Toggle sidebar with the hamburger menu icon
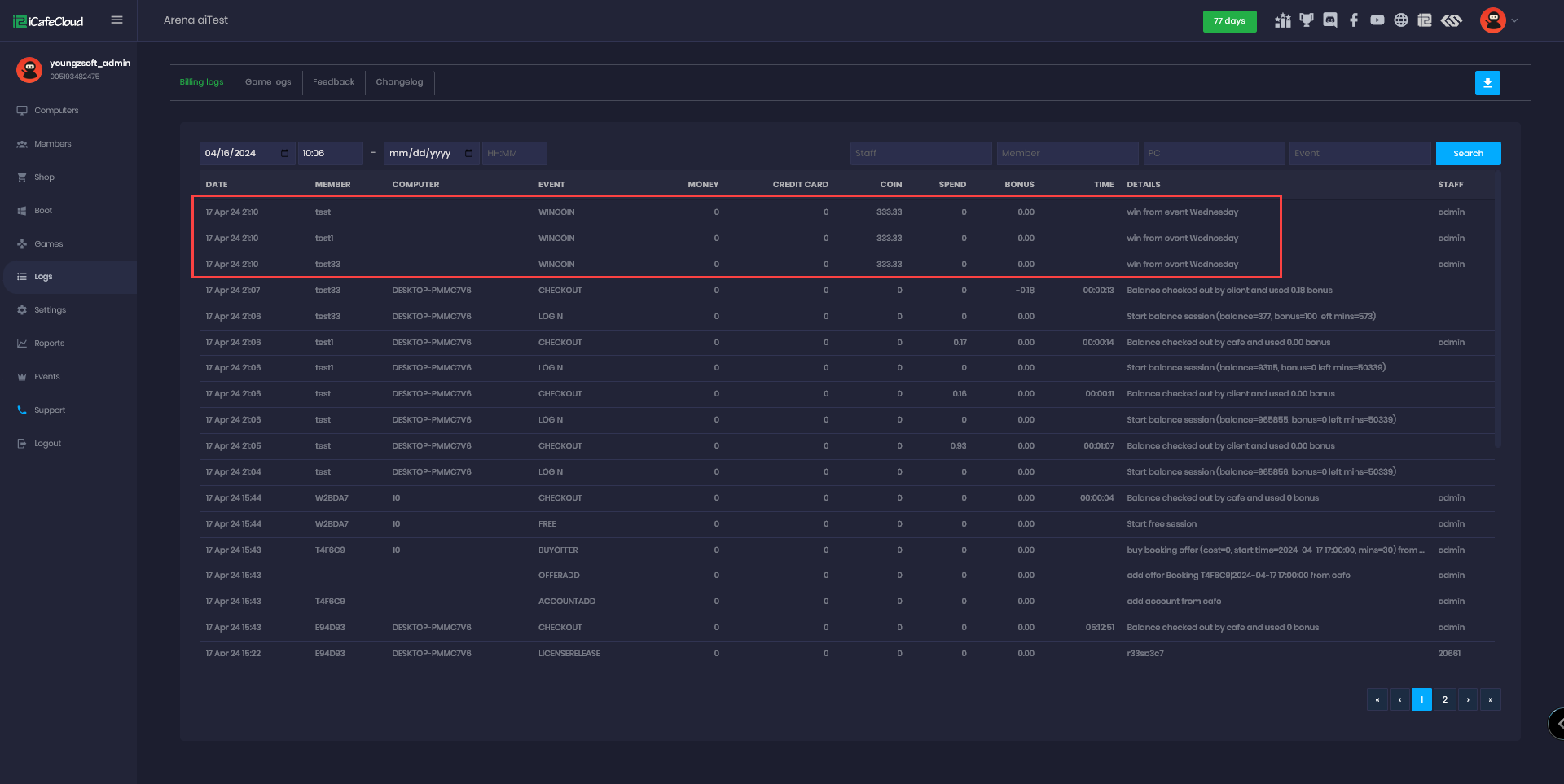 (116, 20)
